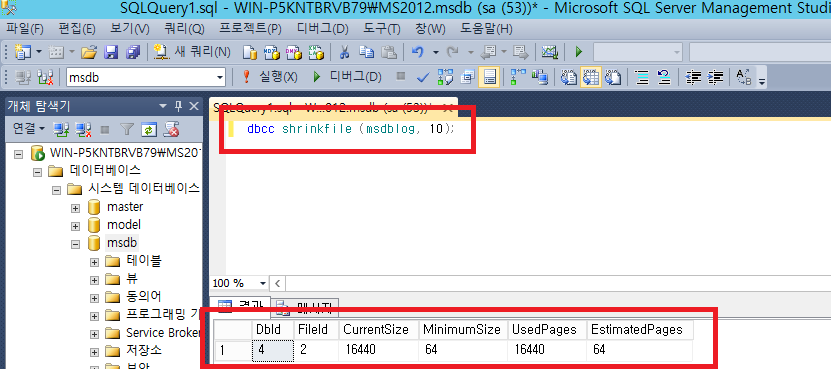
Task: Click the Open File folder icon
Action: 89,52
